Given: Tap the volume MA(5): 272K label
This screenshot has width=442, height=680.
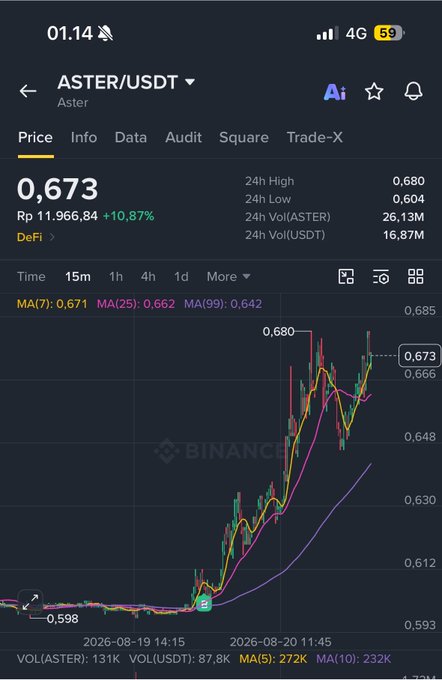Looking at the screenshot, I should [273, 659].
